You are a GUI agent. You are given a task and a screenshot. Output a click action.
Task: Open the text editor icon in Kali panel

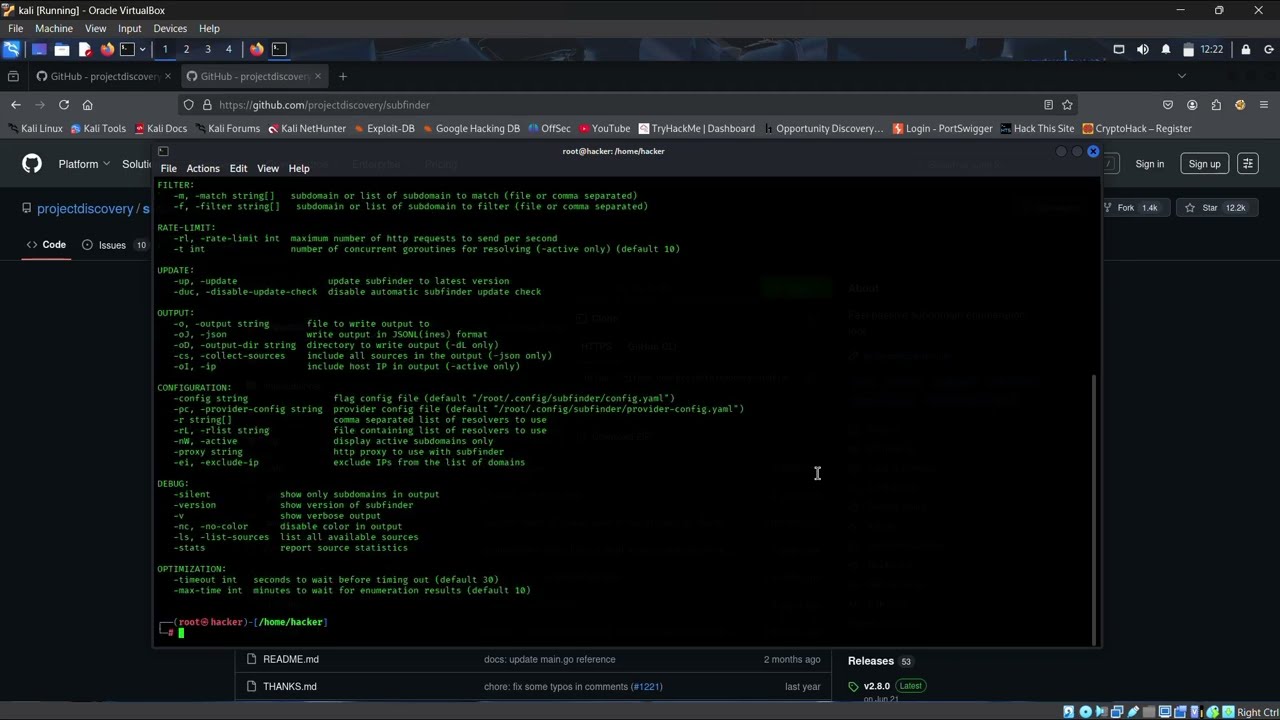(x=85, y=49)
